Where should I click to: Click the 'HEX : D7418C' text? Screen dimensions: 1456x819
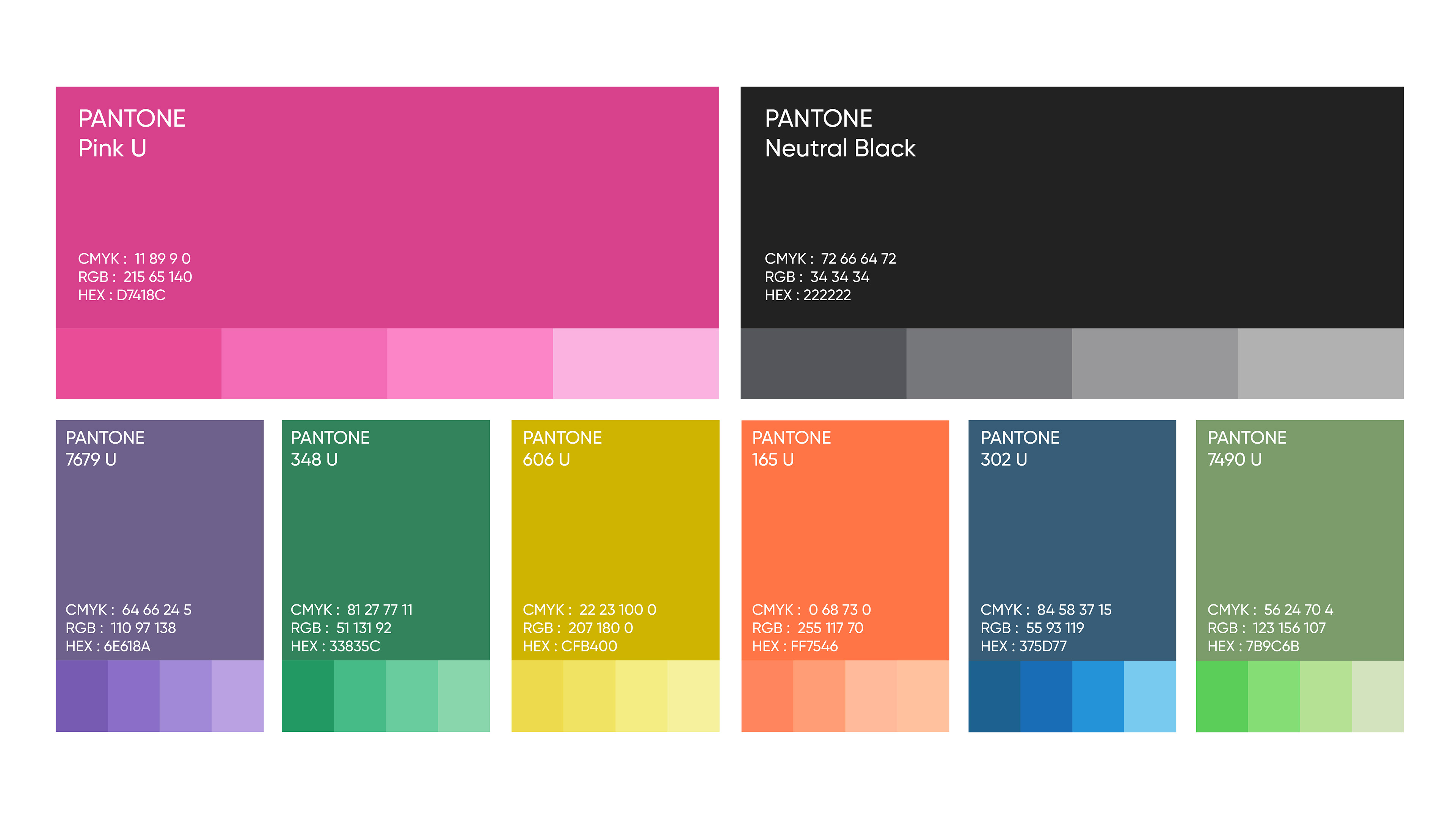tap(121, 295)
